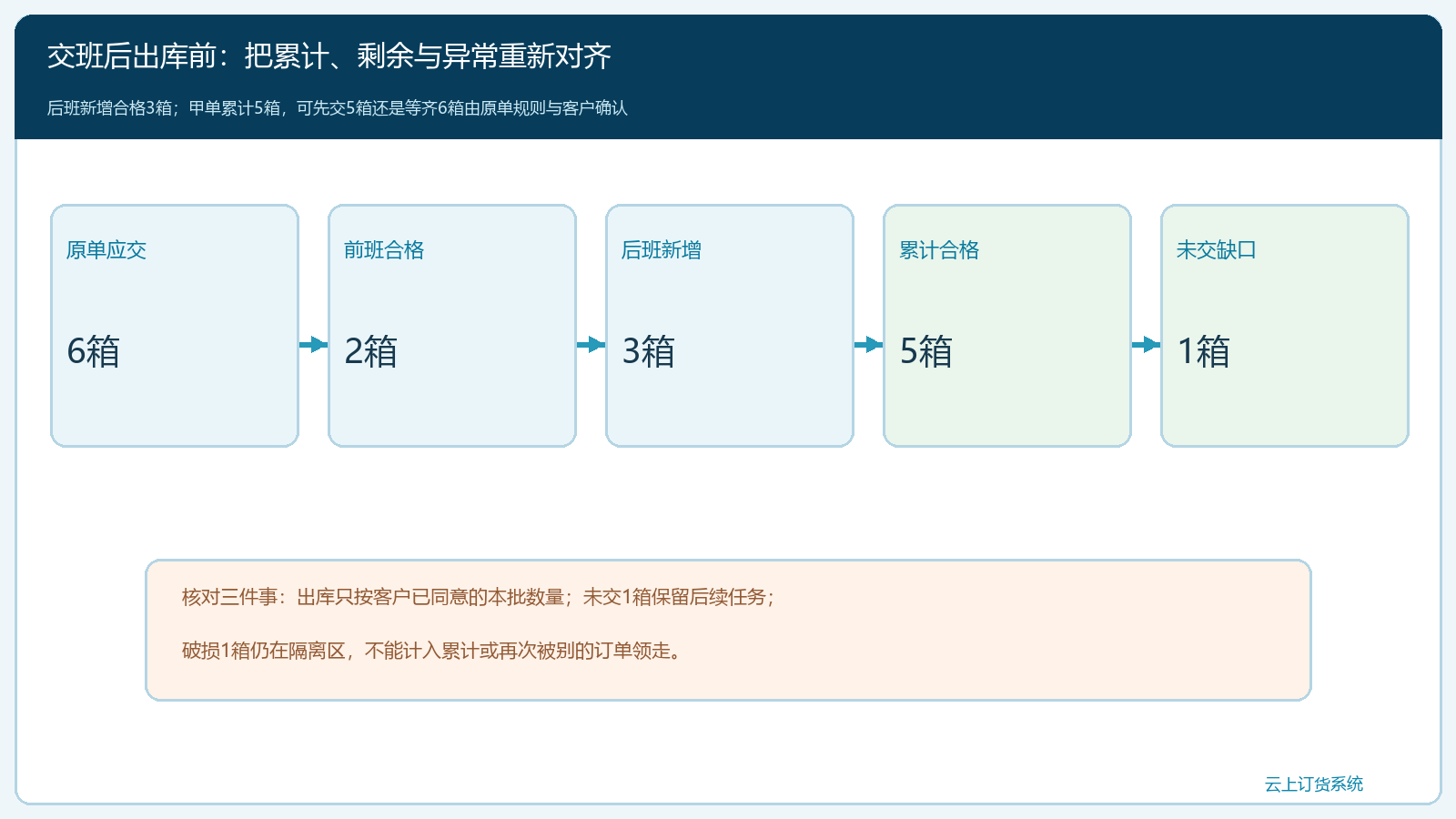Click the title 交班后出库前：把累计、剩余与异常重新对齐
Viewport: 1456px width, 819px height.
click(x=329, y=56)
